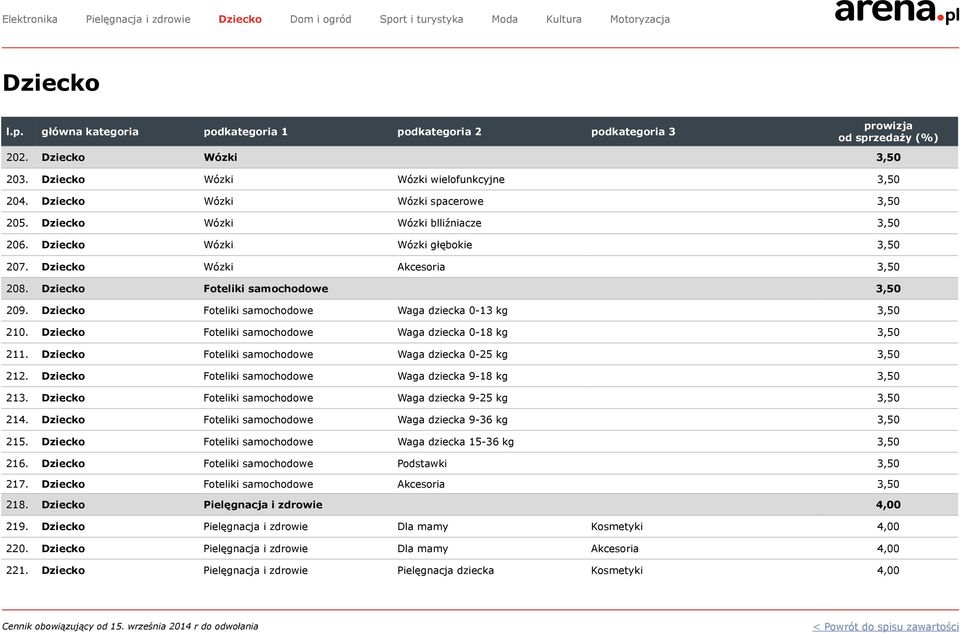
Task: Click the Dziecko page heading
Action: pos(51,83)
